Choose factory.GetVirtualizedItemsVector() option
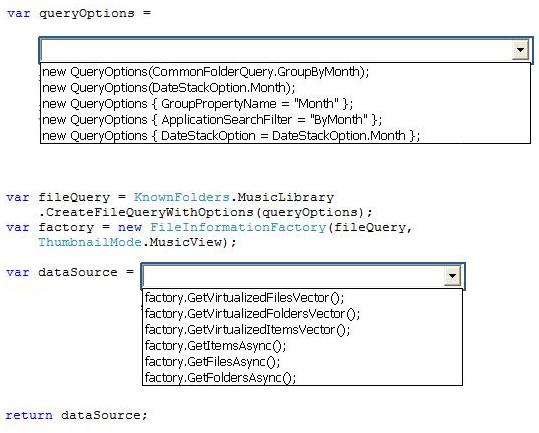Viewport: 539px width, 433px height. [x=302, y=330]
